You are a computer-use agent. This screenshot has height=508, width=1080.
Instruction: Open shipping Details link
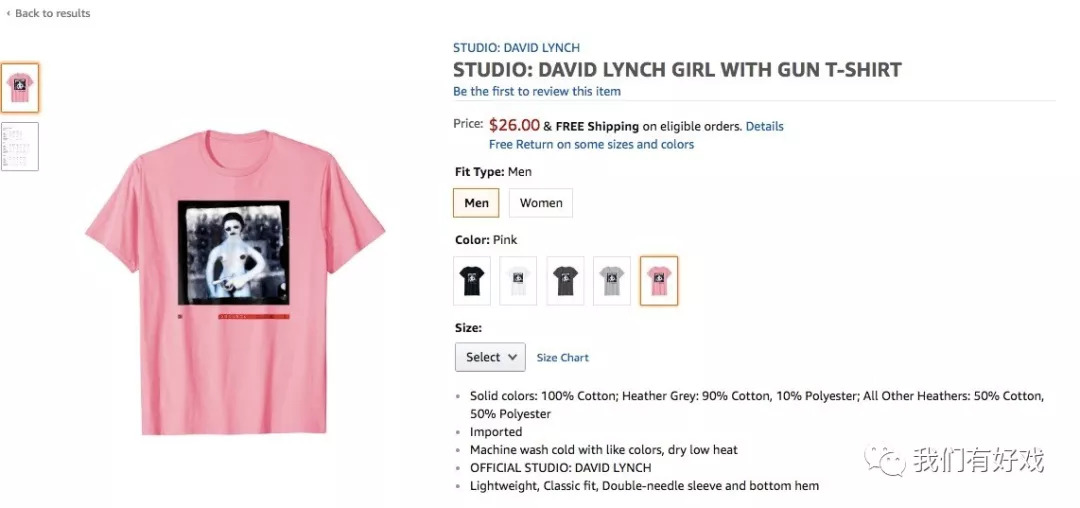(765, 127)
